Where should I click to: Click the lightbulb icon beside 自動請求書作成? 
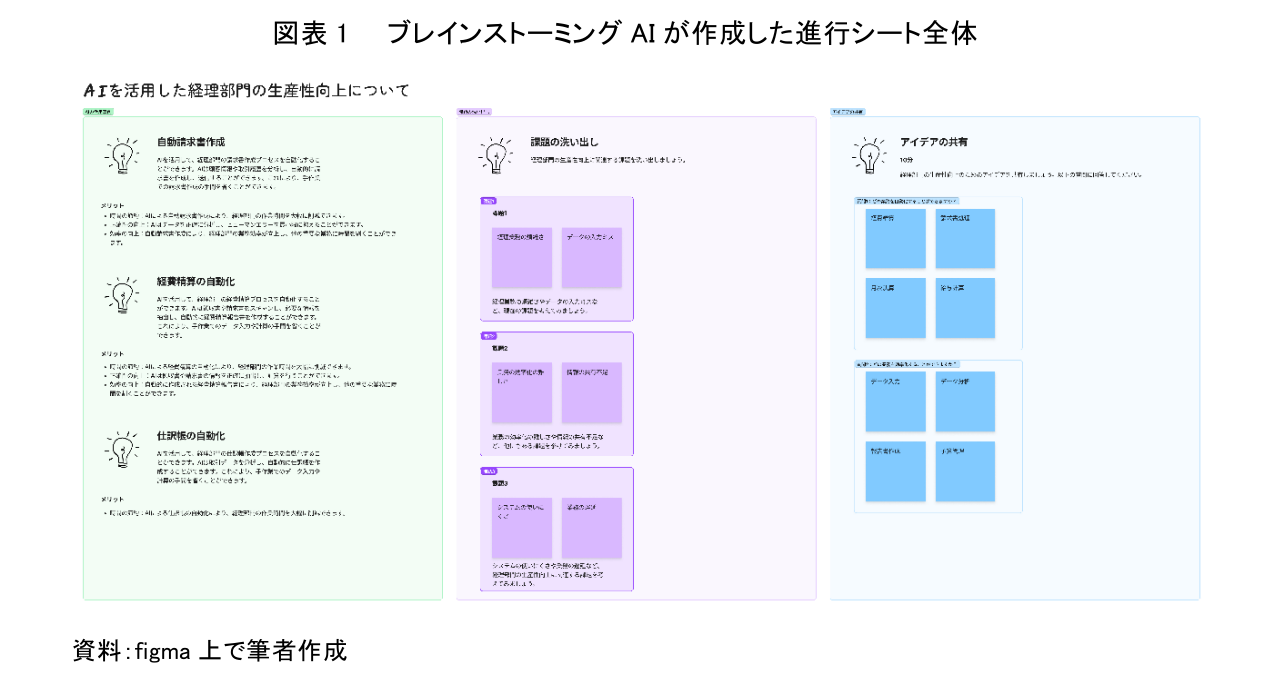tap(123, 155)
